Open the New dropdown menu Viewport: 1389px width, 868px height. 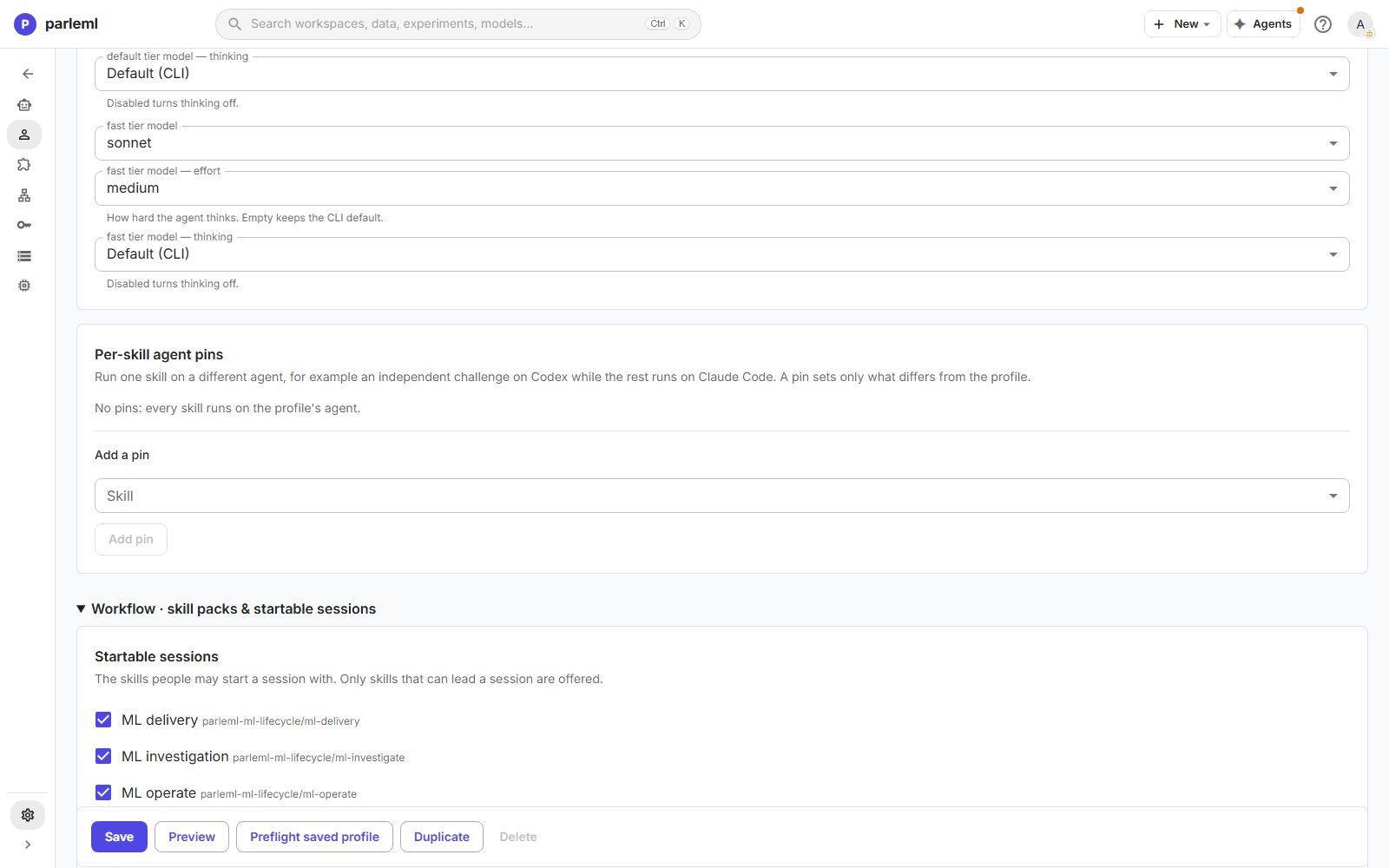pos(1182,24)
